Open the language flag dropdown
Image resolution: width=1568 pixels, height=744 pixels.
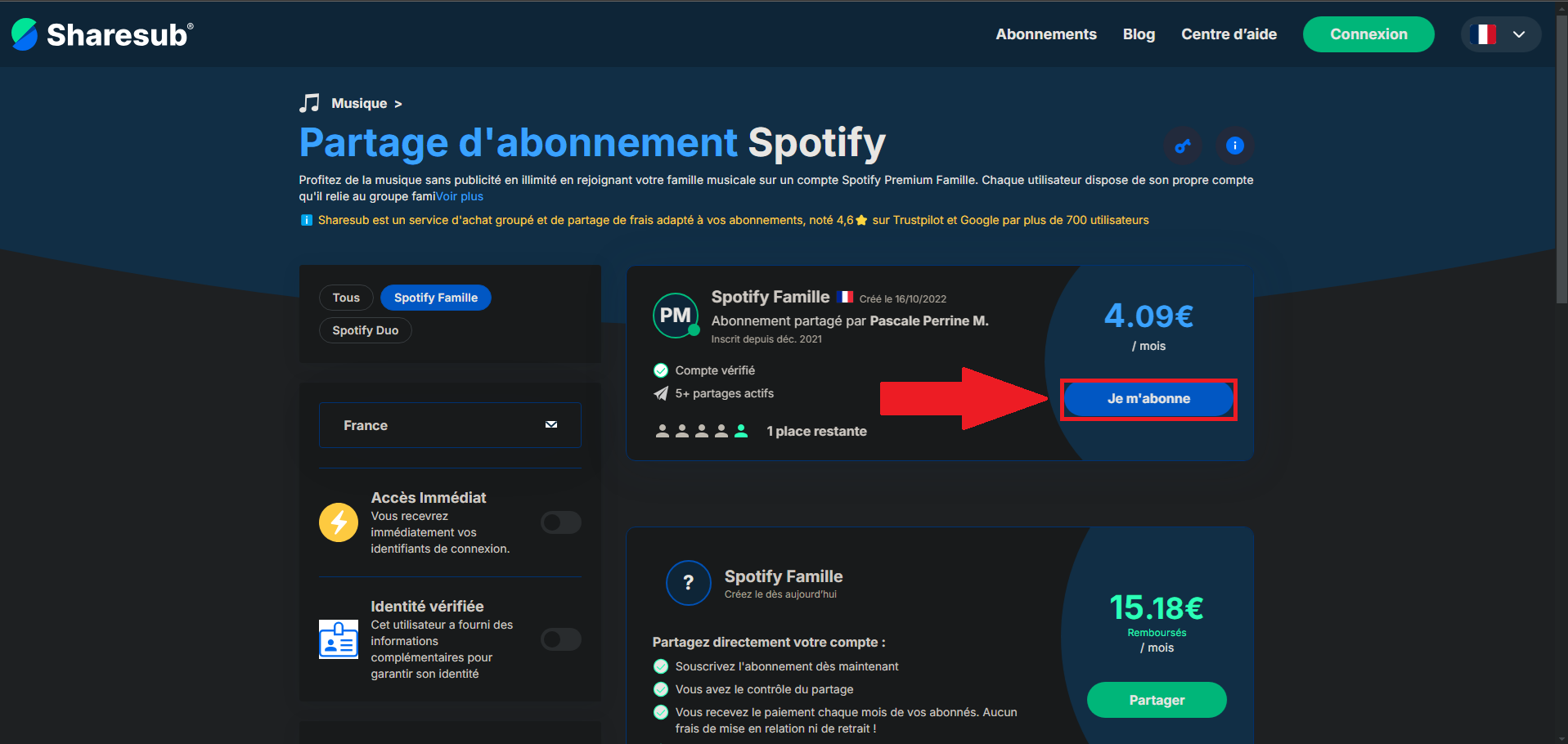[1501, 34]
